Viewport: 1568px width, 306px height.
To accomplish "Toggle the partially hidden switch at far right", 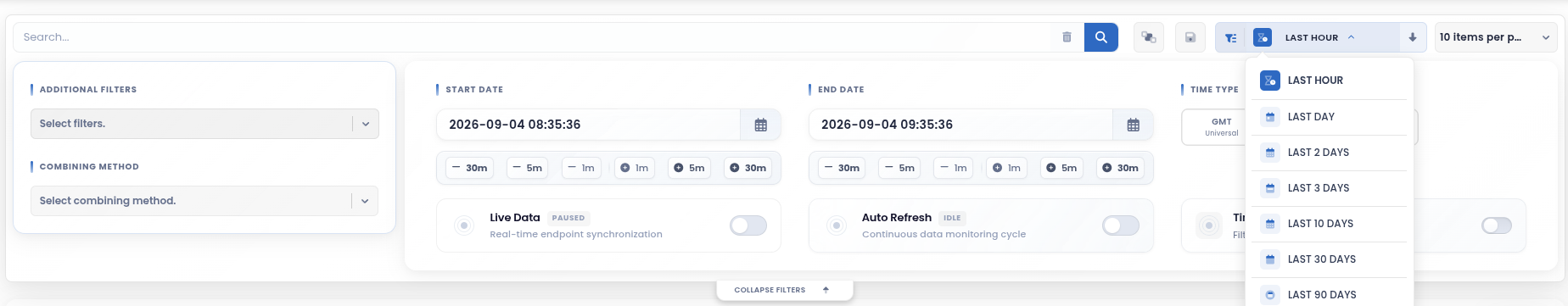I will (x=1497, y=225).
